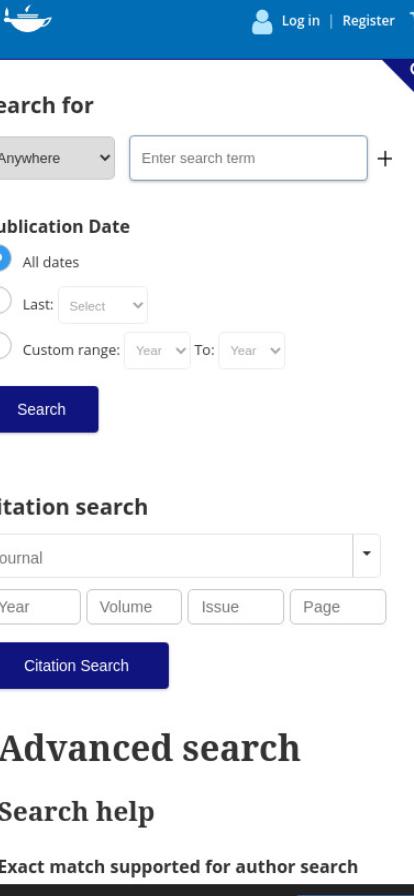414x896 pixels.
Task: Click the oil lamp site logo
Action: pyautogui.click(x=27, y=19)
